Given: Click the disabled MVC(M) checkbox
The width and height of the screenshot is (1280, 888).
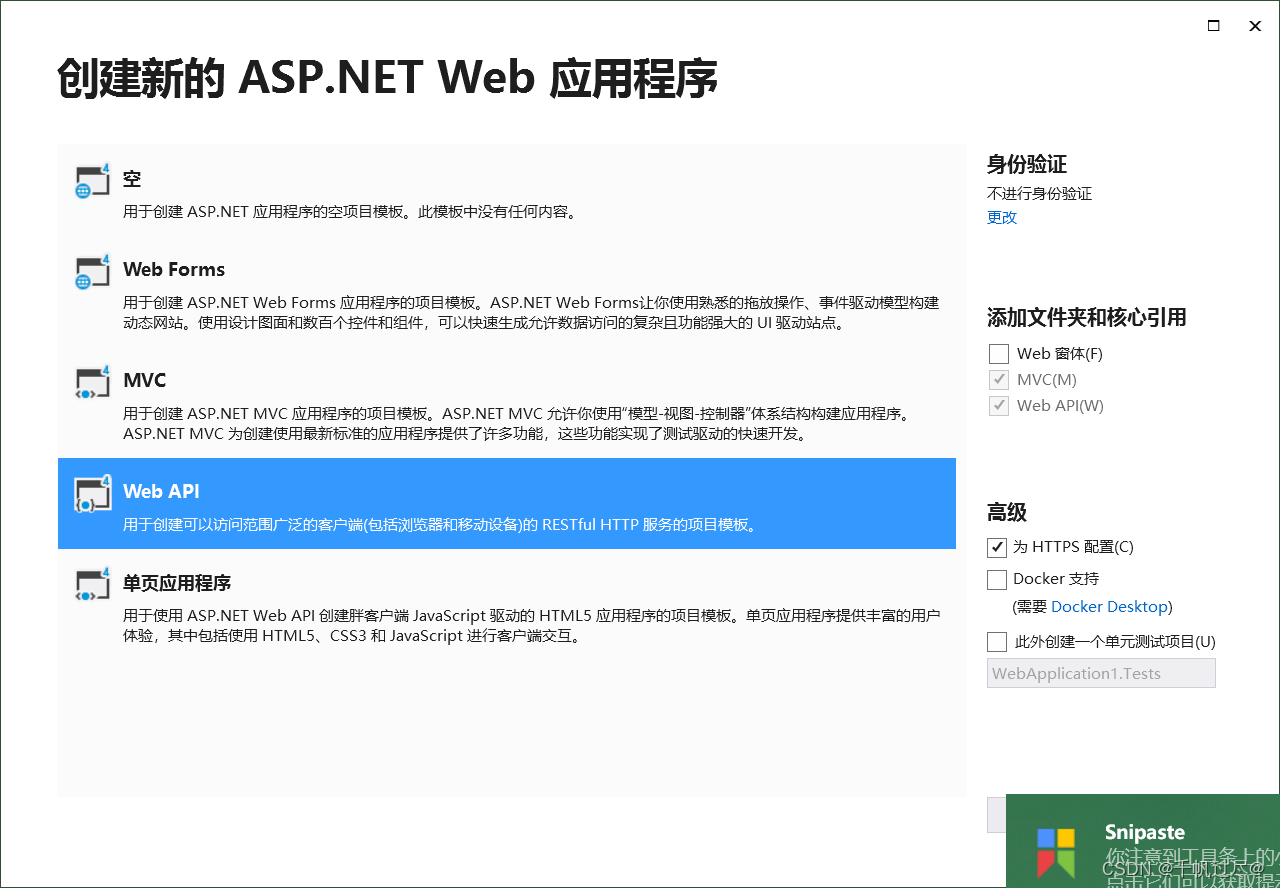Looking at the screenshot, I should point(998,380).
